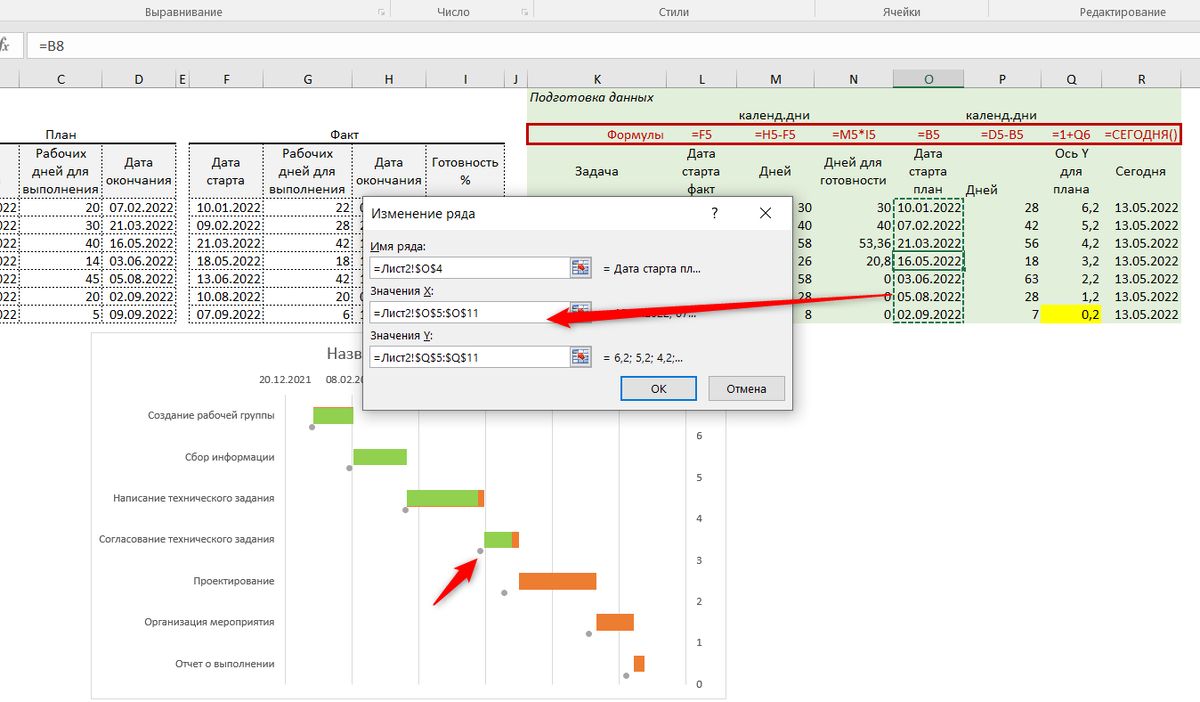Viewport: 1200px width, 702px height.
Task: Click the orange bar for Проектирование
Action: point(557,581)
